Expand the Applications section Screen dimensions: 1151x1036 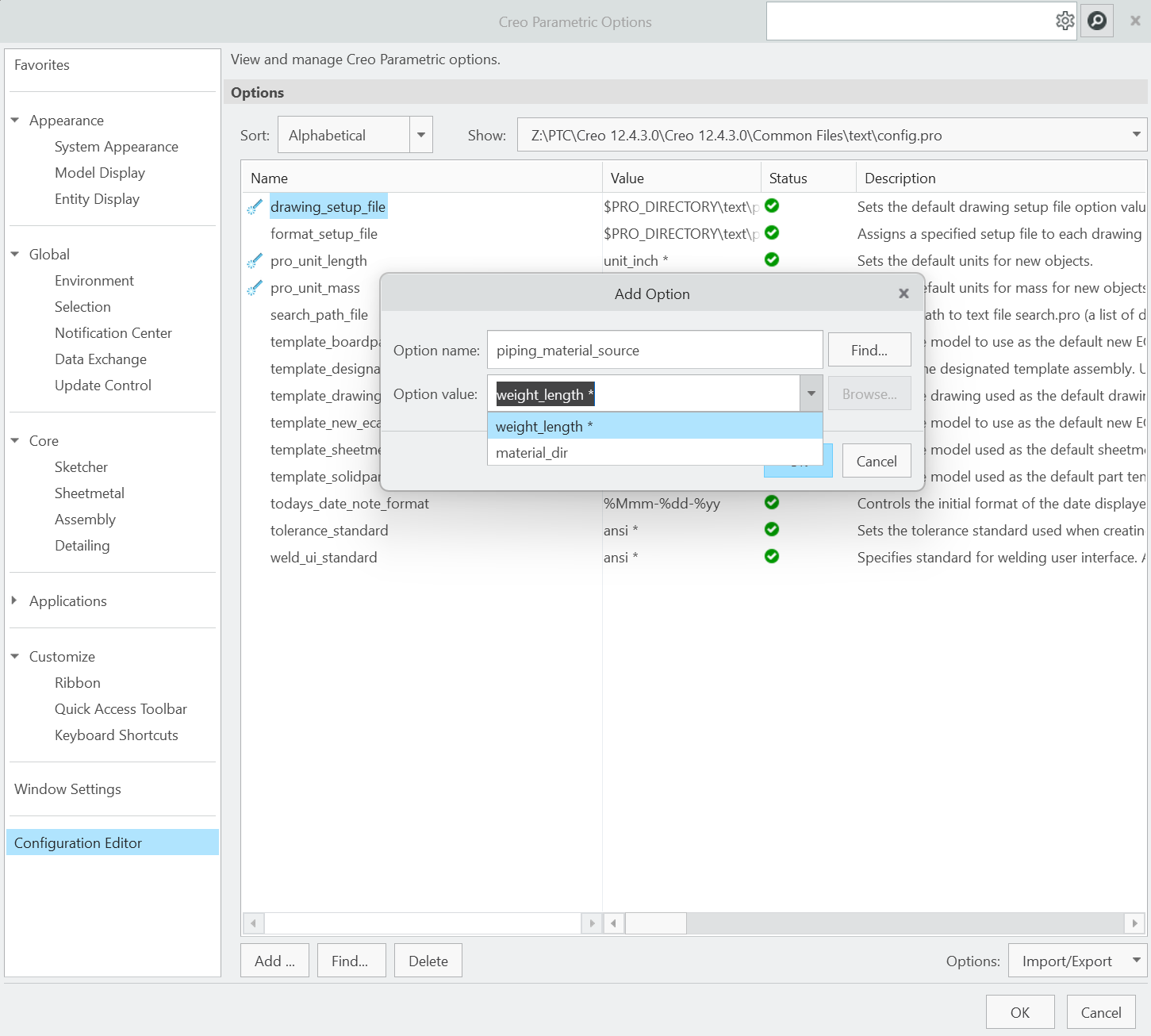[15, 601]
